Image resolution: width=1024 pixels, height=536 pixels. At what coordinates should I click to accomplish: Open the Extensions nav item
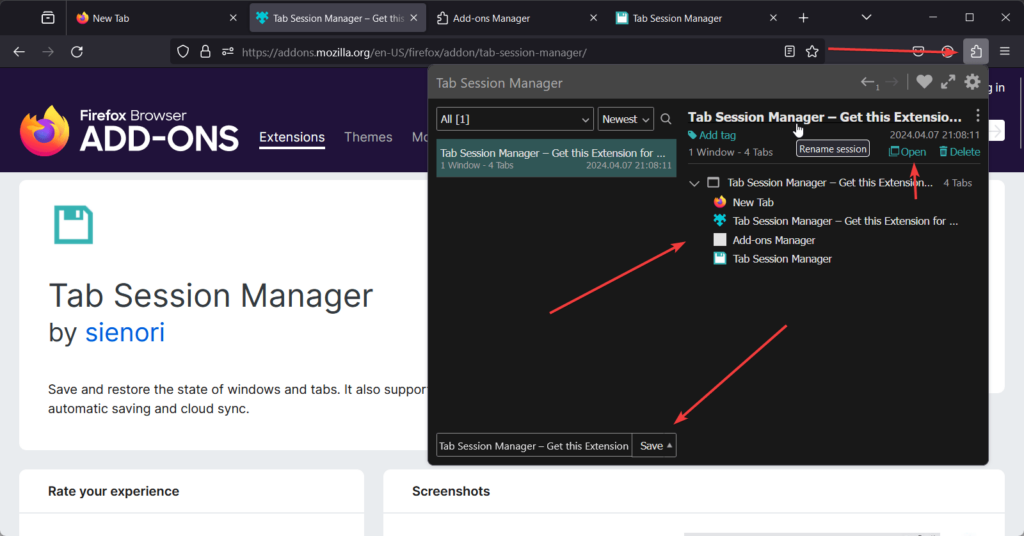[292, 137]
